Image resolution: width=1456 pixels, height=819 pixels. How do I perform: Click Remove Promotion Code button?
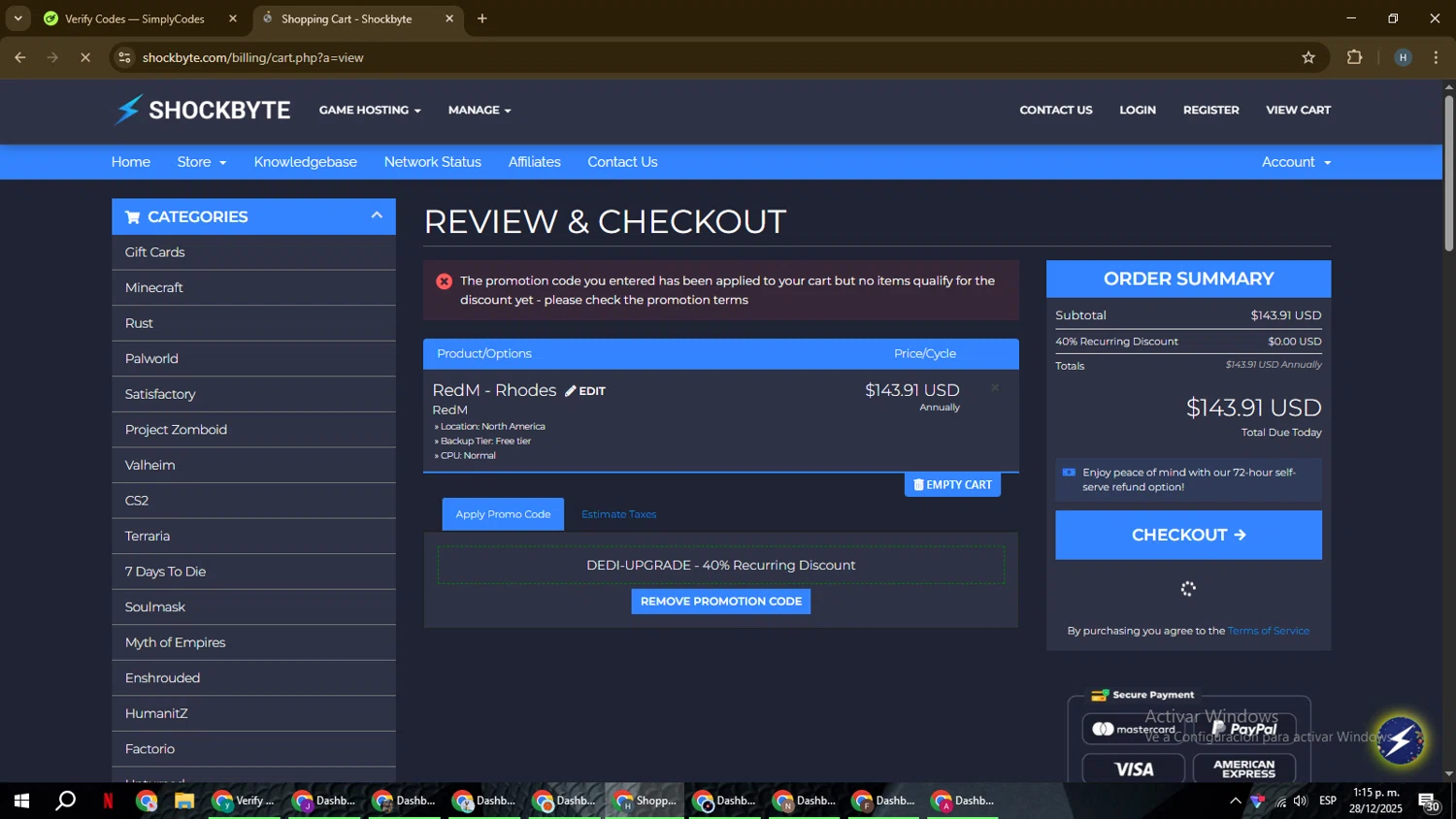coord(721,602)
